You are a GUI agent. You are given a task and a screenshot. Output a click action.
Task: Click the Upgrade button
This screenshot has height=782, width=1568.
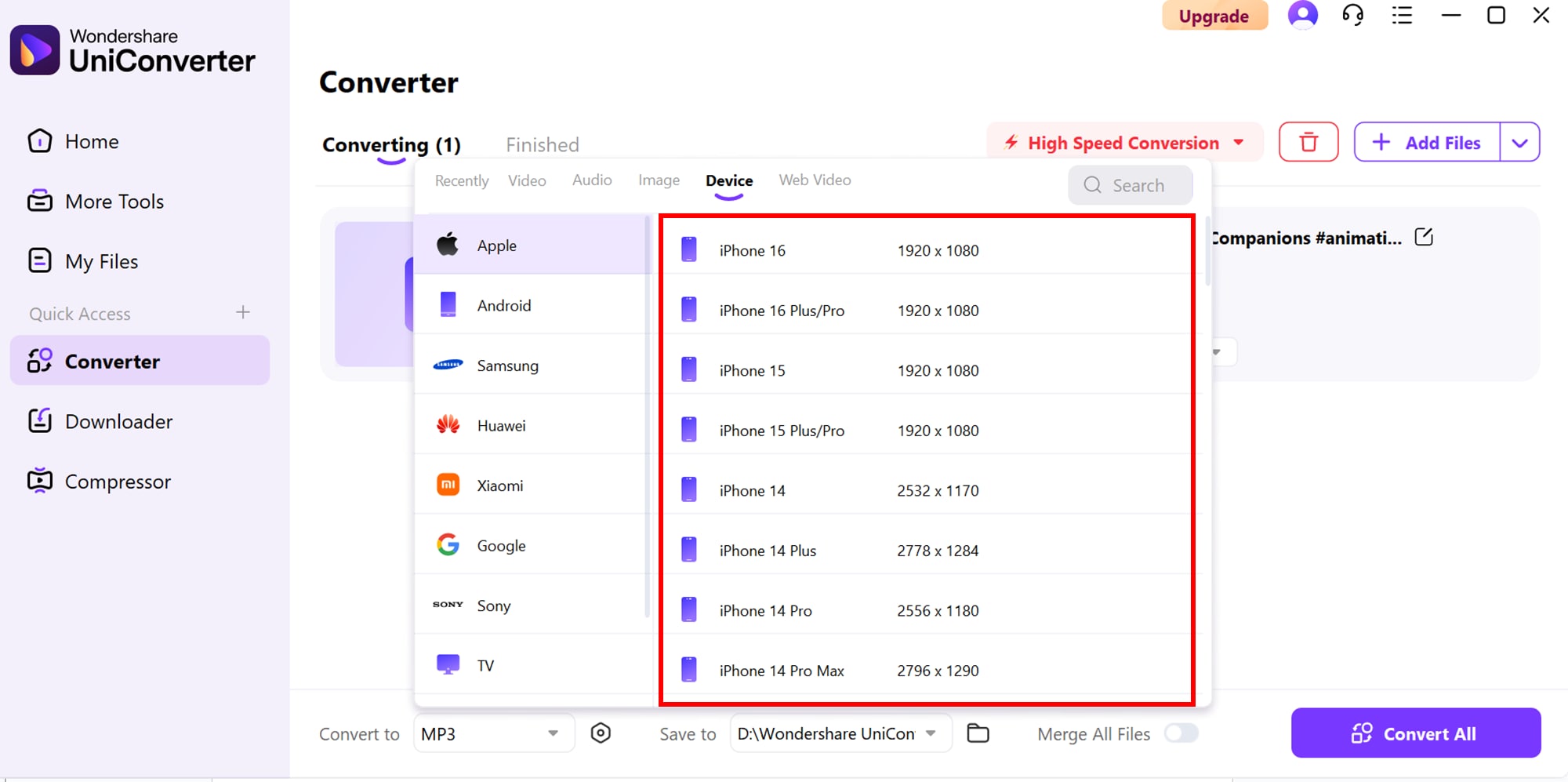tap(1214, 16)
